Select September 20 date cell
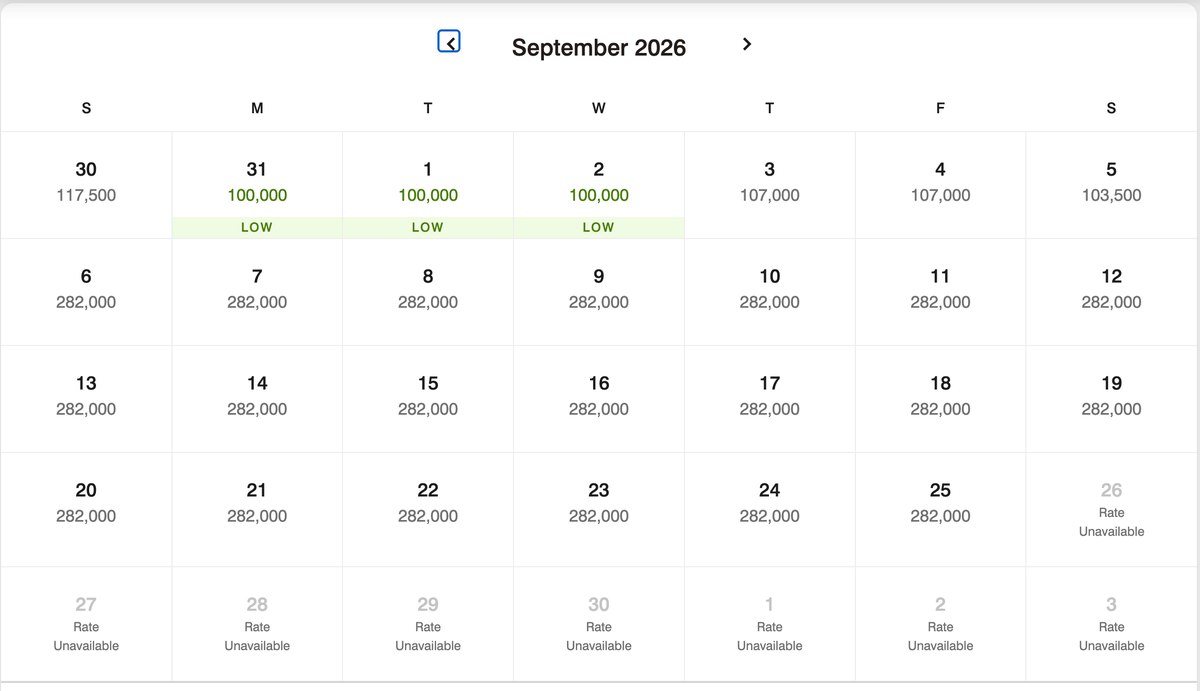 coord(86,504)
